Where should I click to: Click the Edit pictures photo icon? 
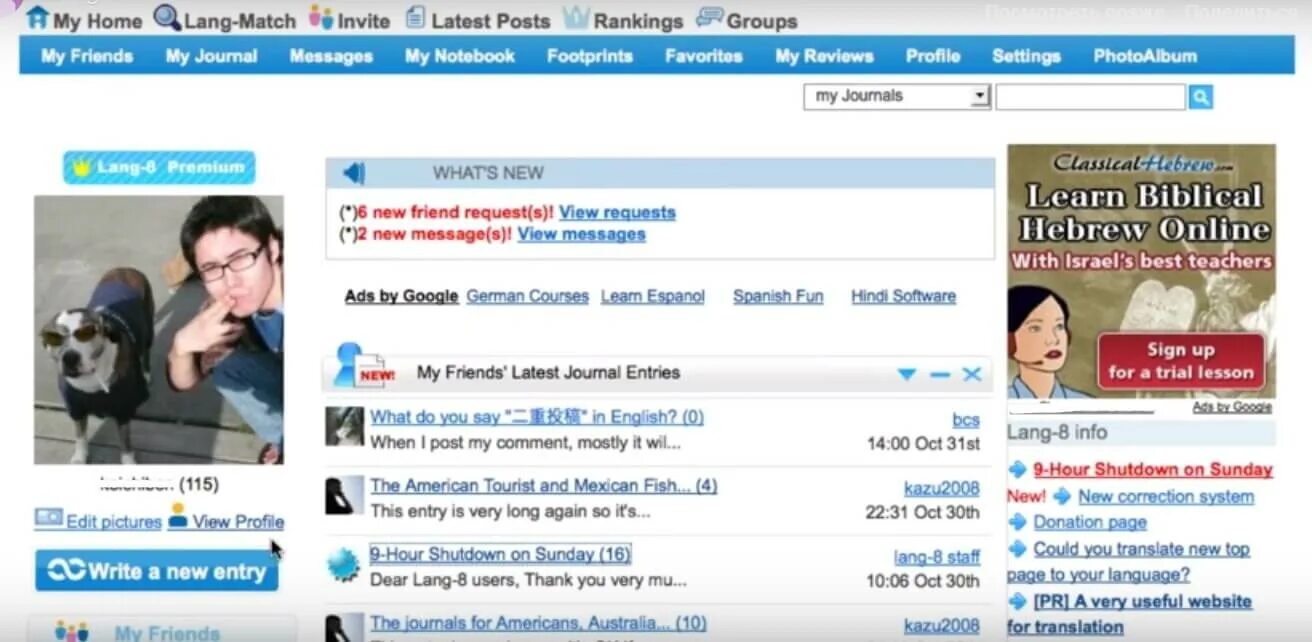click(x=48, y=518)
